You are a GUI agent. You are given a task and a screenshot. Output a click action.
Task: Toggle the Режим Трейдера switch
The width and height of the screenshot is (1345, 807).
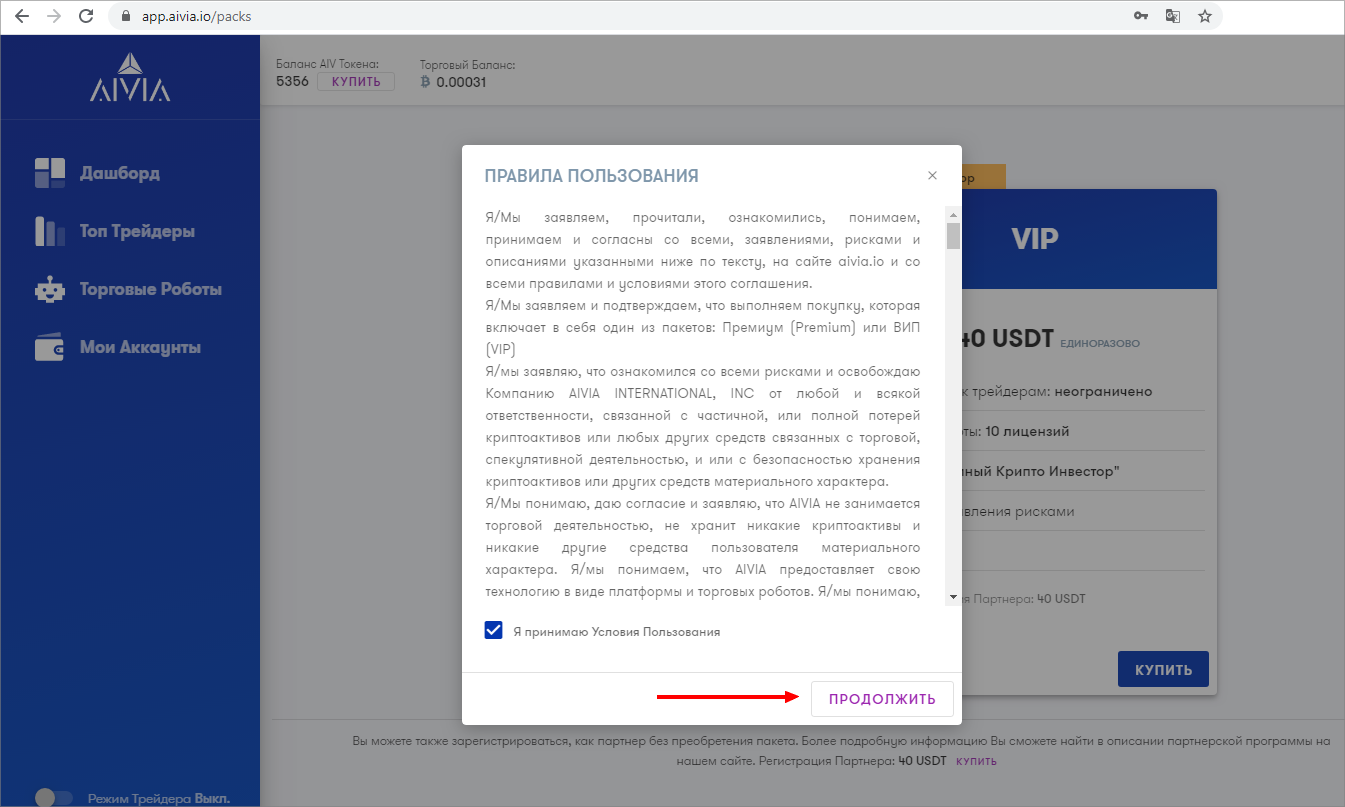pos(54,798)
